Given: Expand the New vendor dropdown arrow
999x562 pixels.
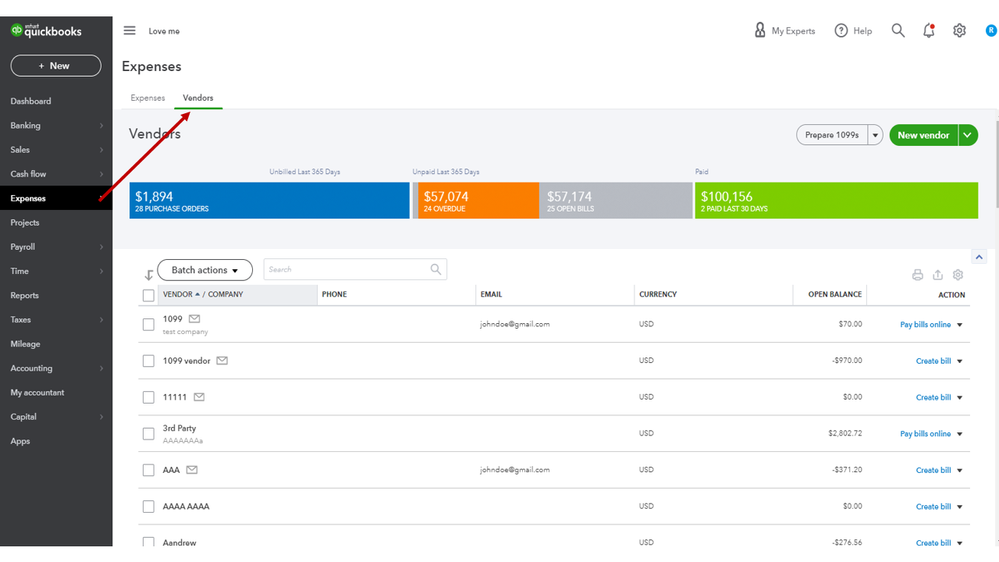Looking at the screenshot, I should click(968, 135).
